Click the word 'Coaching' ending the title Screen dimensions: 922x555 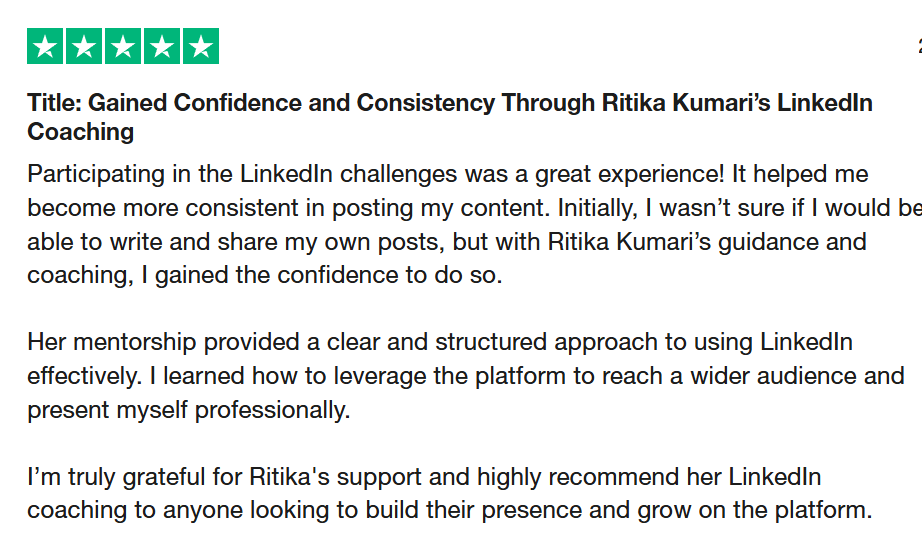(x=81, y=132)
